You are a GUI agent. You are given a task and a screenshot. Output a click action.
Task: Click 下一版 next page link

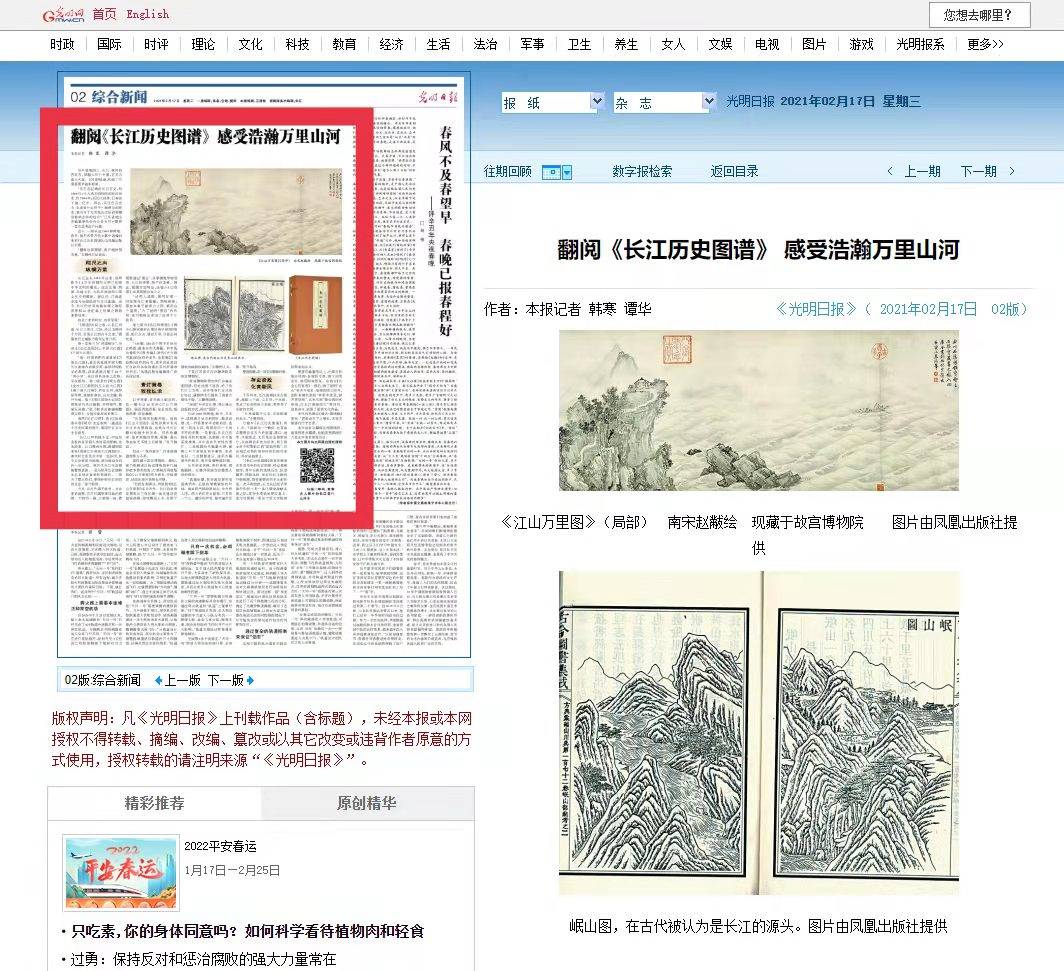click(225, 681)
